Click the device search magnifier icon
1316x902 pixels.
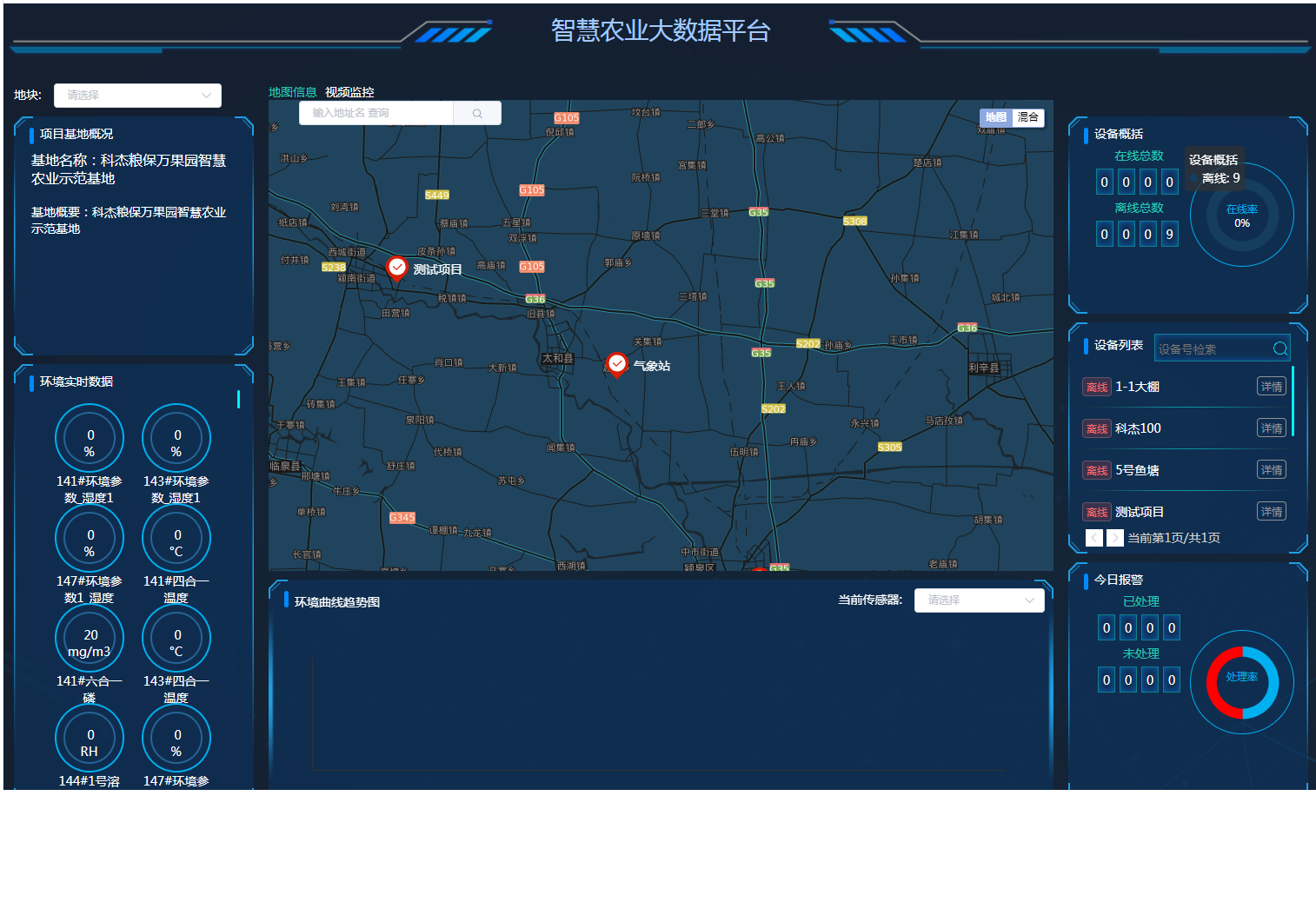tap(1279, 348)
